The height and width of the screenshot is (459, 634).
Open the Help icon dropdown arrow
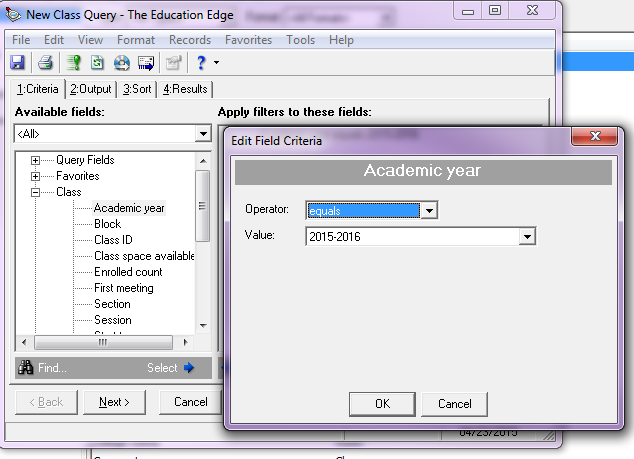pos(216,63)
